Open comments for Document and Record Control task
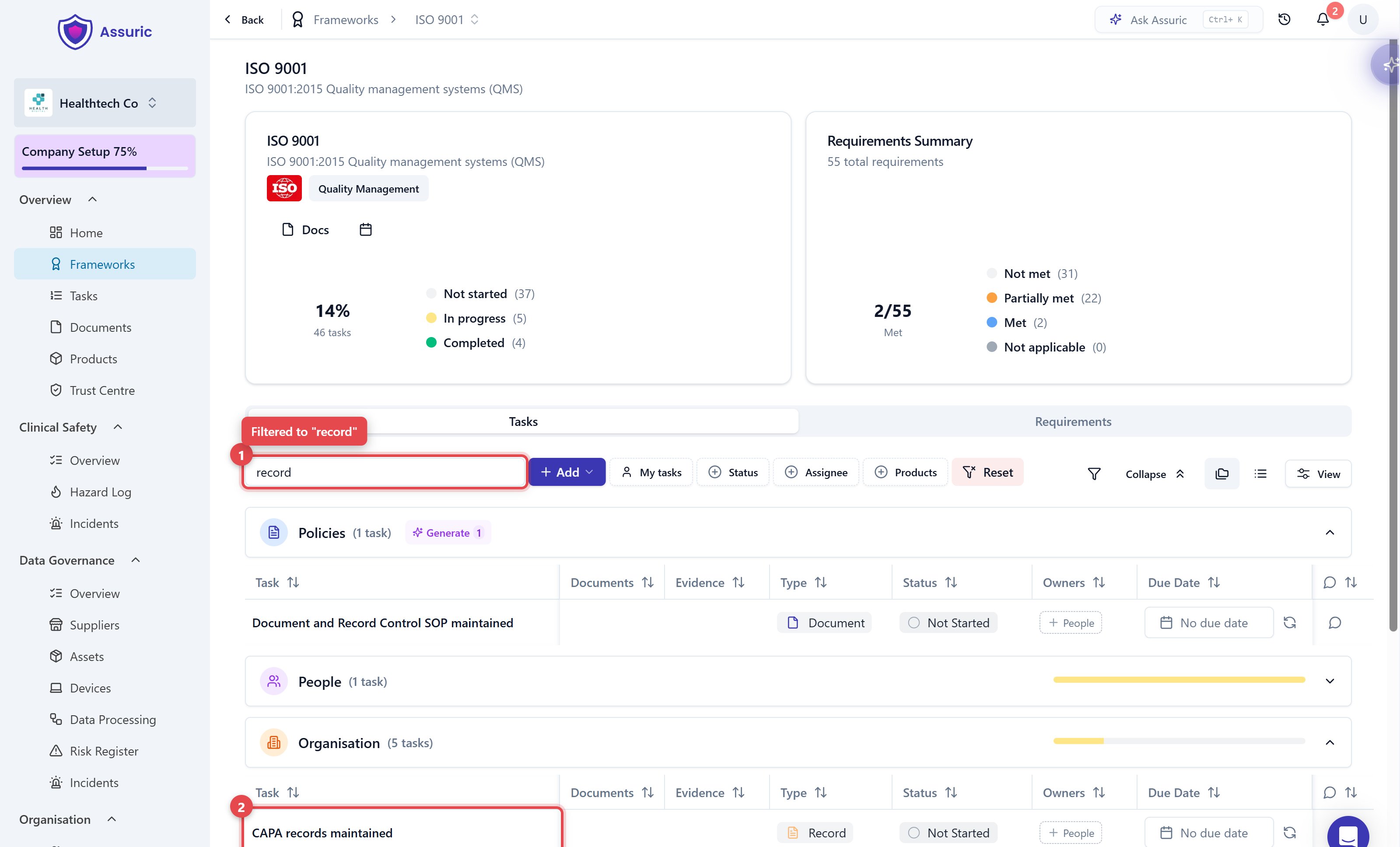The height and width of the screenshot is (847, 1400). pyautogui.click(x=1335, y=622)
